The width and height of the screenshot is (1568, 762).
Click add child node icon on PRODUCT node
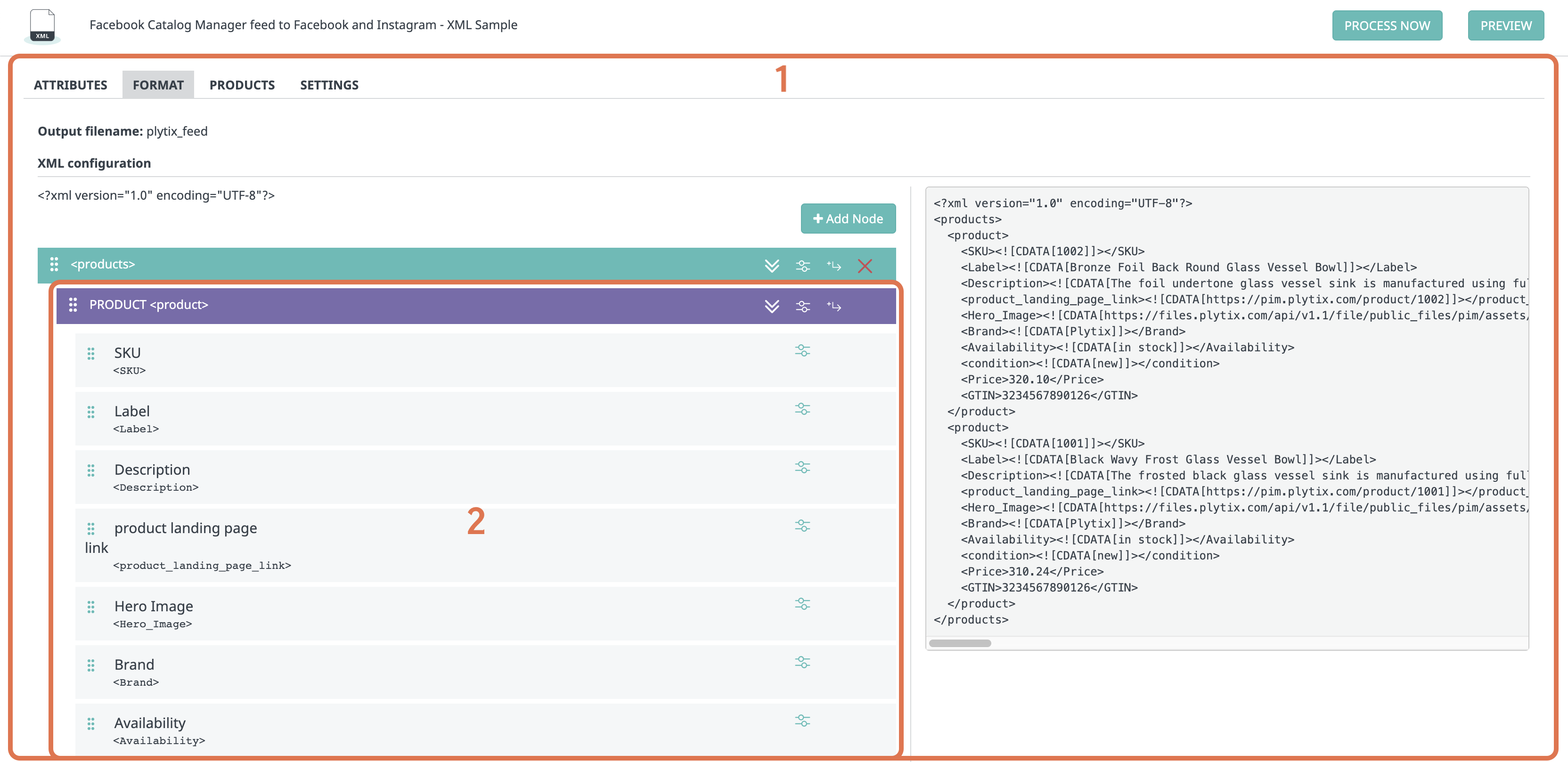tap(834, 306)
